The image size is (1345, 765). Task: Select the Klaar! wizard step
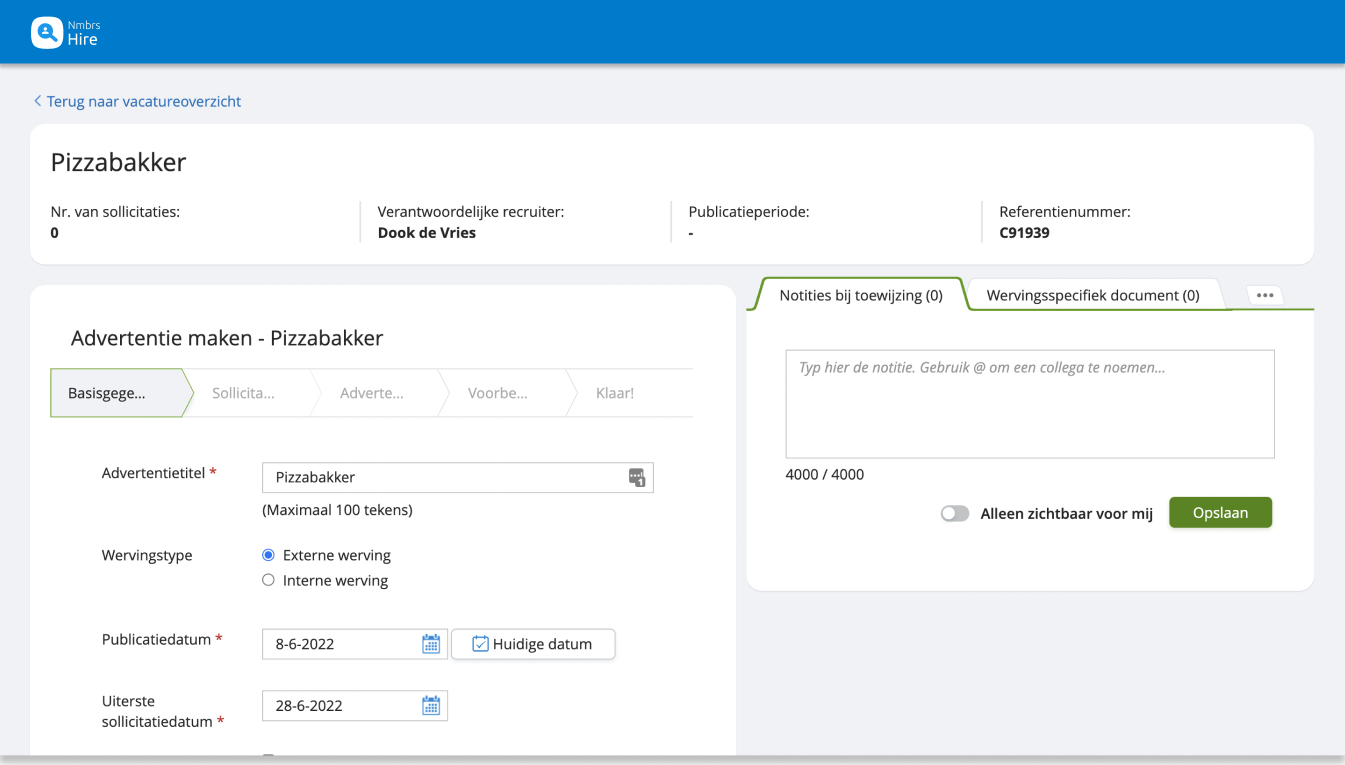pyautogui.click(x=615, y=393)
